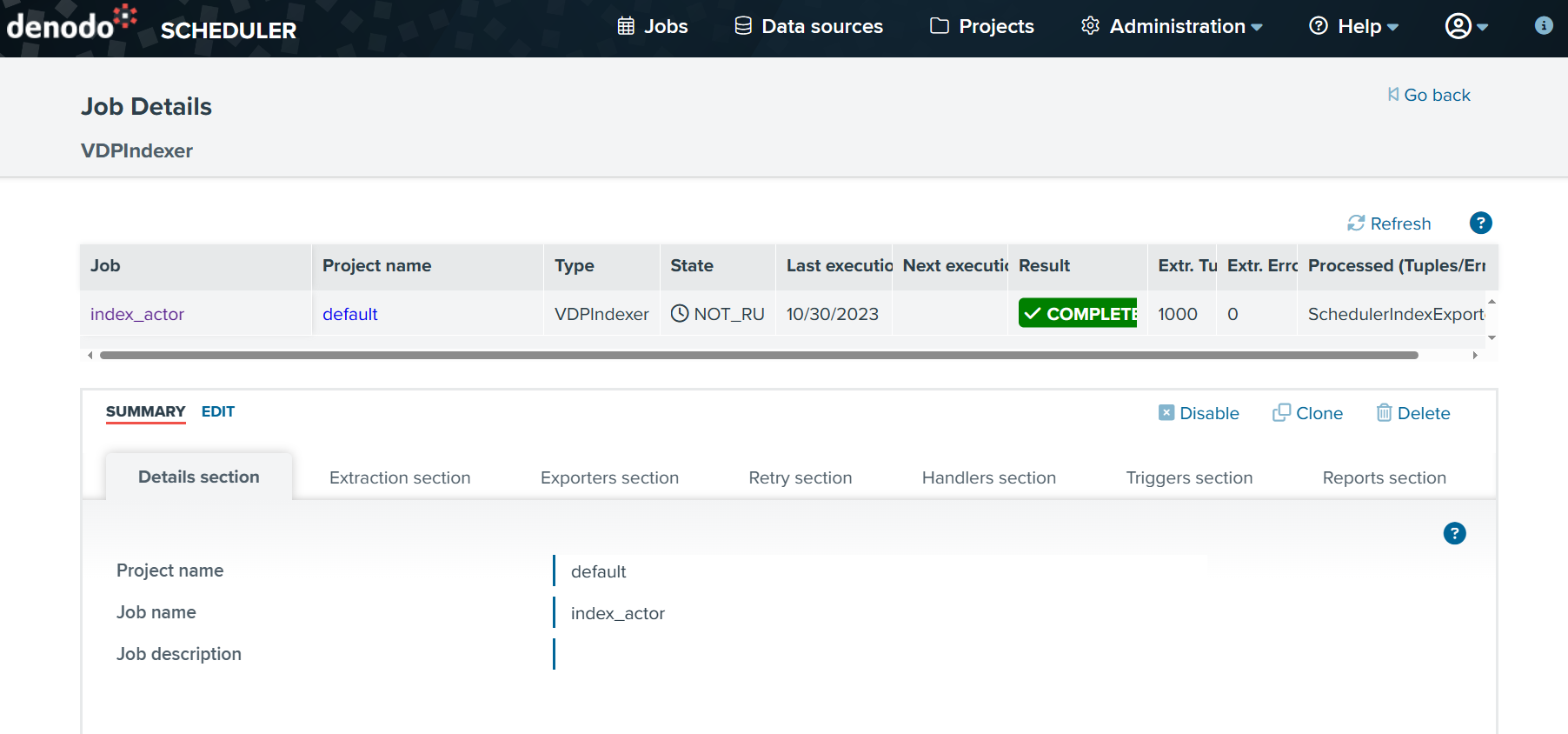This screenshot has width=1568, height=734.
Task: Switch to the EDIT view
Action: 218,411
